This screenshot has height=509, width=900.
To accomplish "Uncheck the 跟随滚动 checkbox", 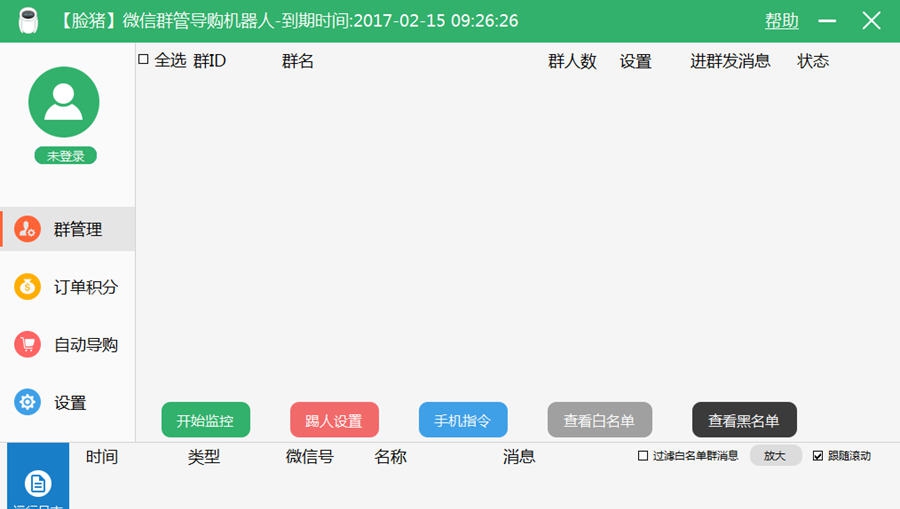I will [x=818, y=456].
